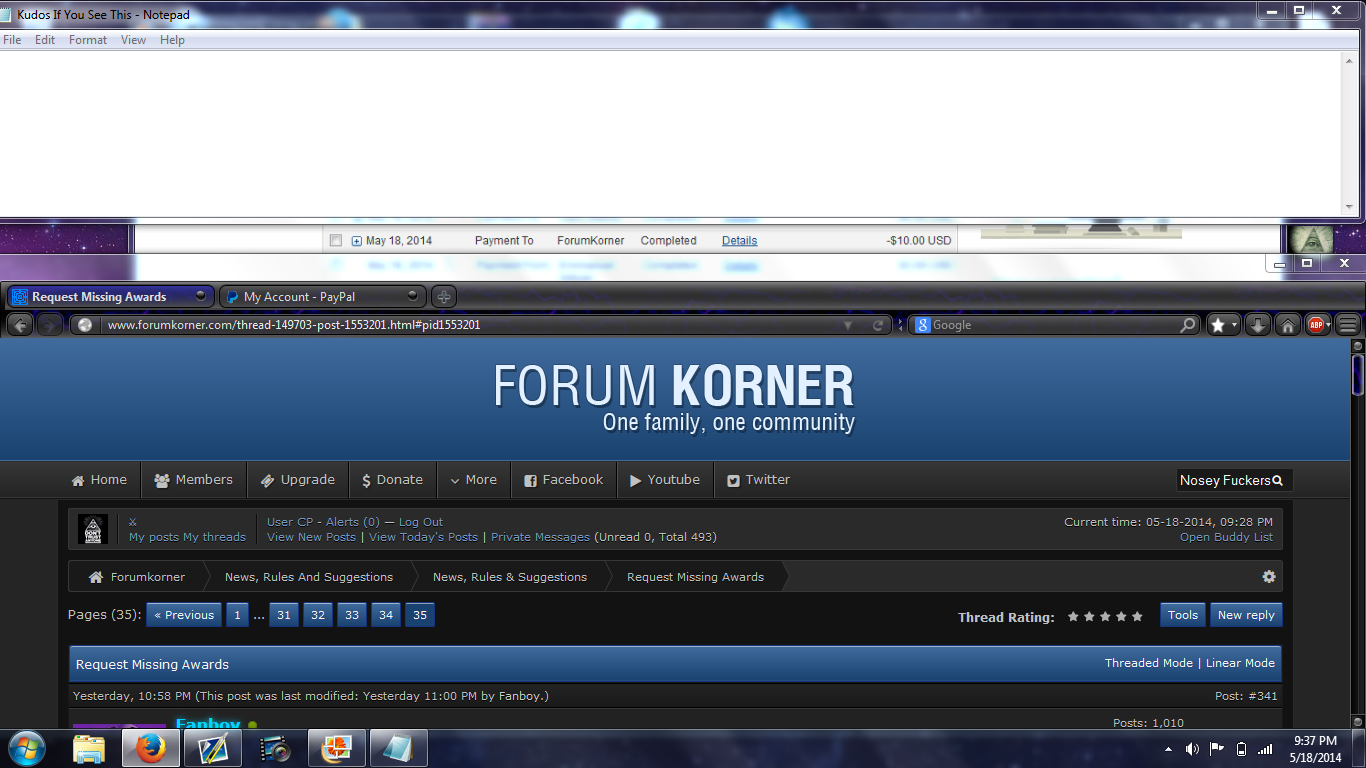The width and height of the screenshot is (1366, 768).
Task: Open the camera capture app in the taskbar
Action: [x=275, y=748]
